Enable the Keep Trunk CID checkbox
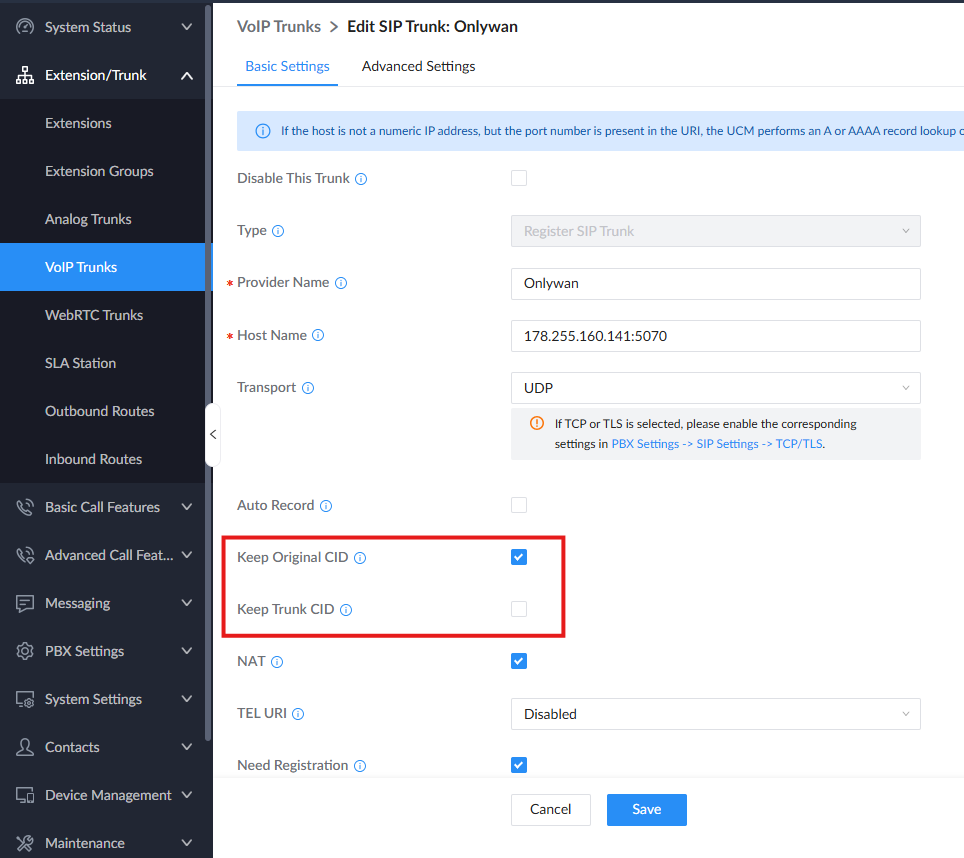964x858 pixels. click(x=519, y=609)
